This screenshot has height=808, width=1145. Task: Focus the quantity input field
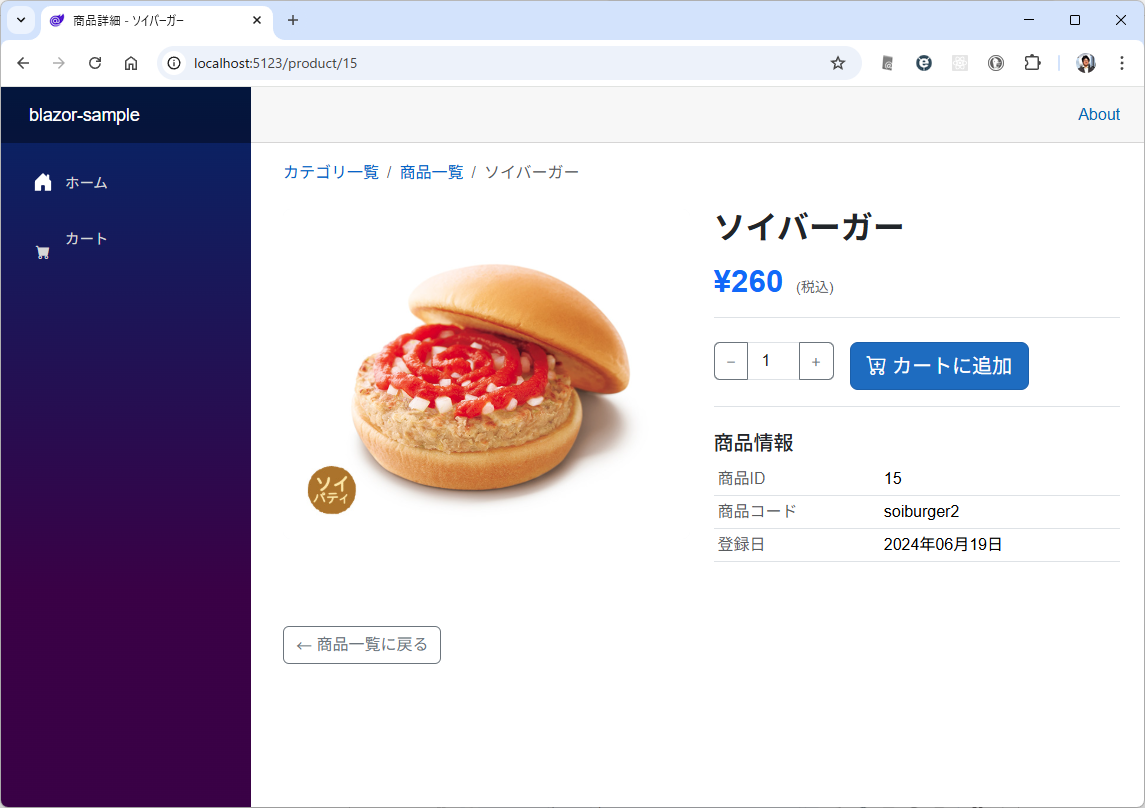(773, 361)
